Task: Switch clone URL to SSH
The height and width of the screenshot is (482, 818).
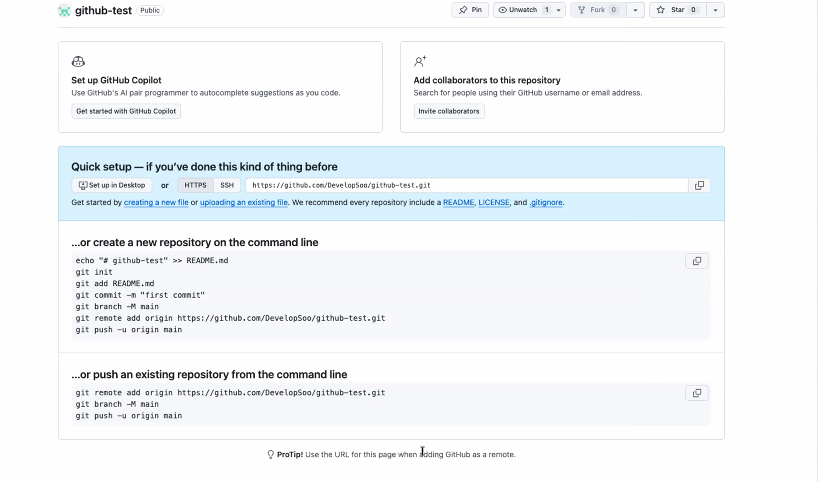Action: (227, 185)
